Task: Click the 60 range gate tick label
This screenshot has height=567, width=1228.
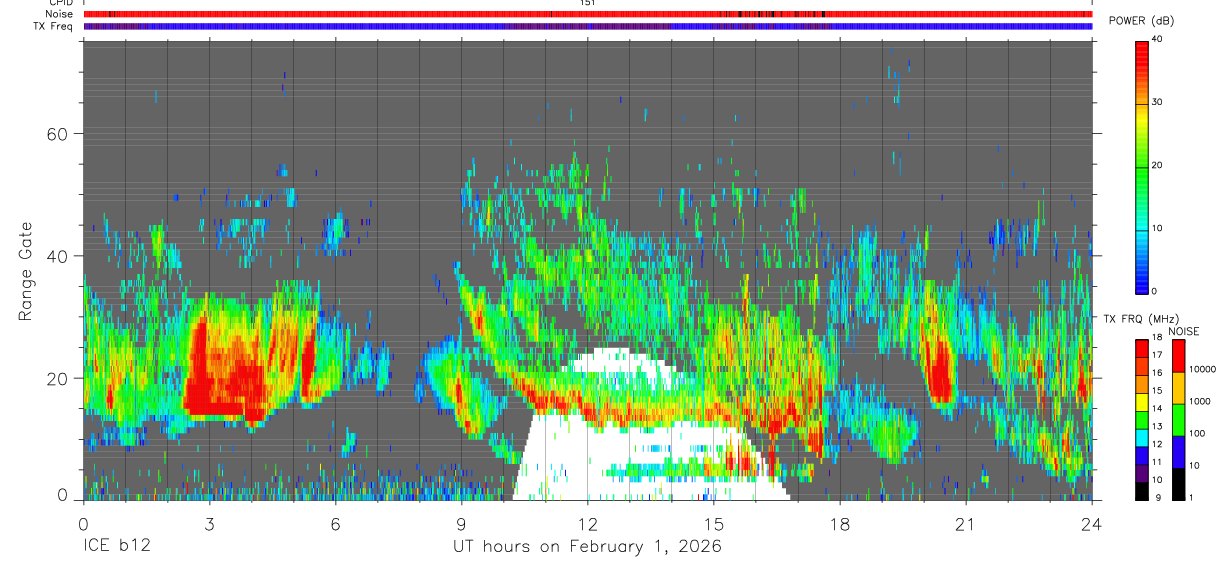Action: [x=59, y=133]
